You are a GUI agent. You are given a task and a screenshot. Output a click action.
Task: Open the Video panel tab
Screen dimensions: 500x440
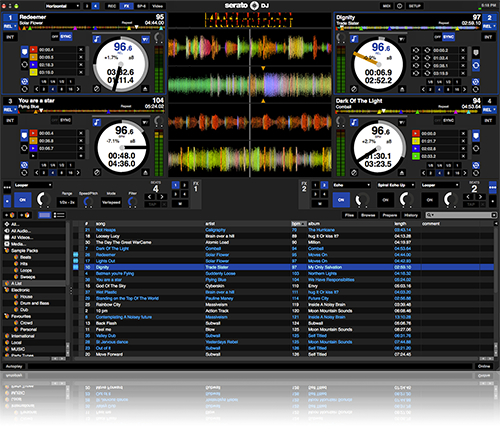pyautogui.click(x=157, y=6)
